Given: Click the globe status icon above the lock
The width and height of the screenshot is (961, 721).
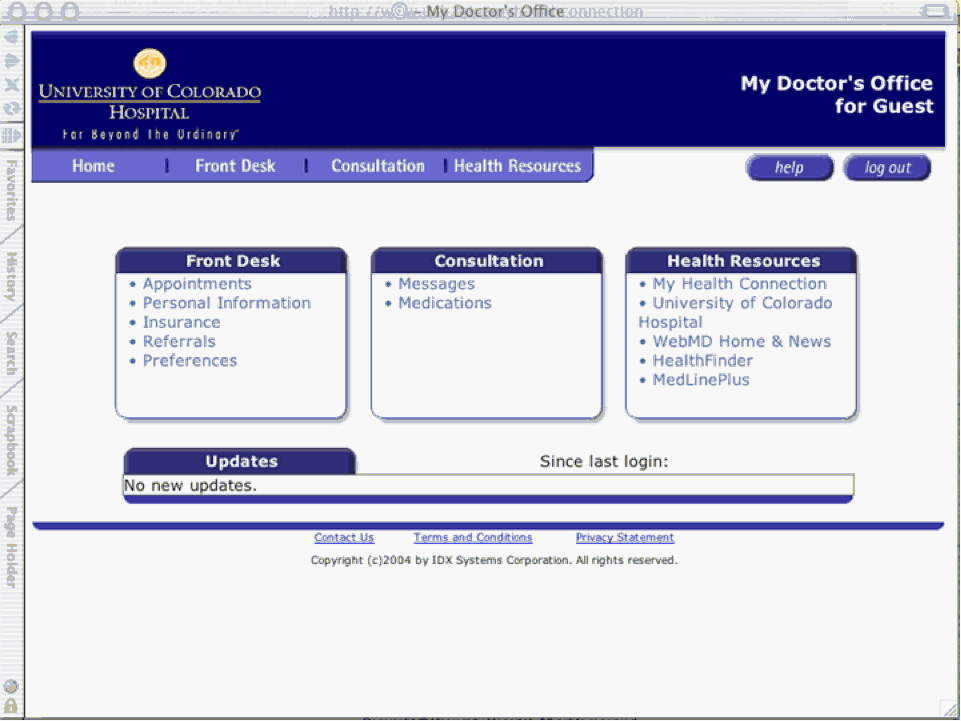Looking at the screenshot, I should point(11,686).
